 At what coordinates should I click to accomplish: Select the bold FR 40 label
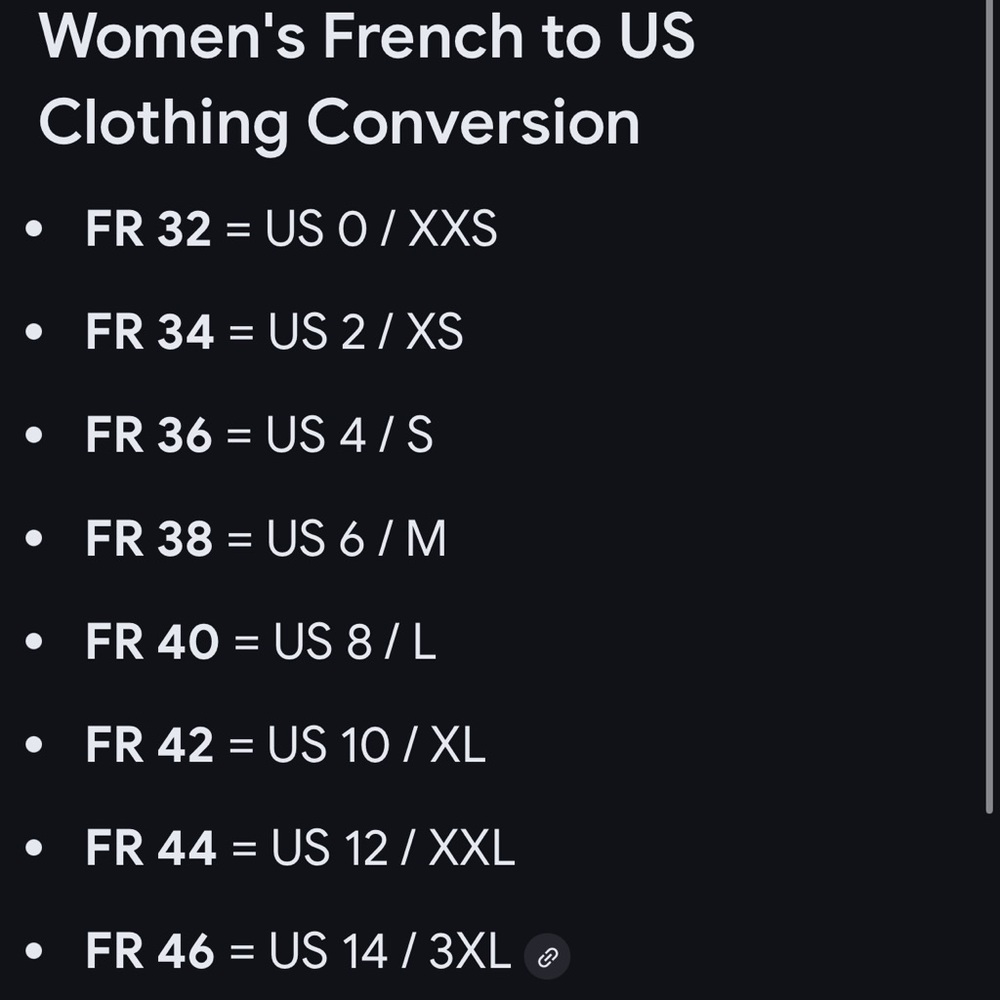[x=152, y=642]
